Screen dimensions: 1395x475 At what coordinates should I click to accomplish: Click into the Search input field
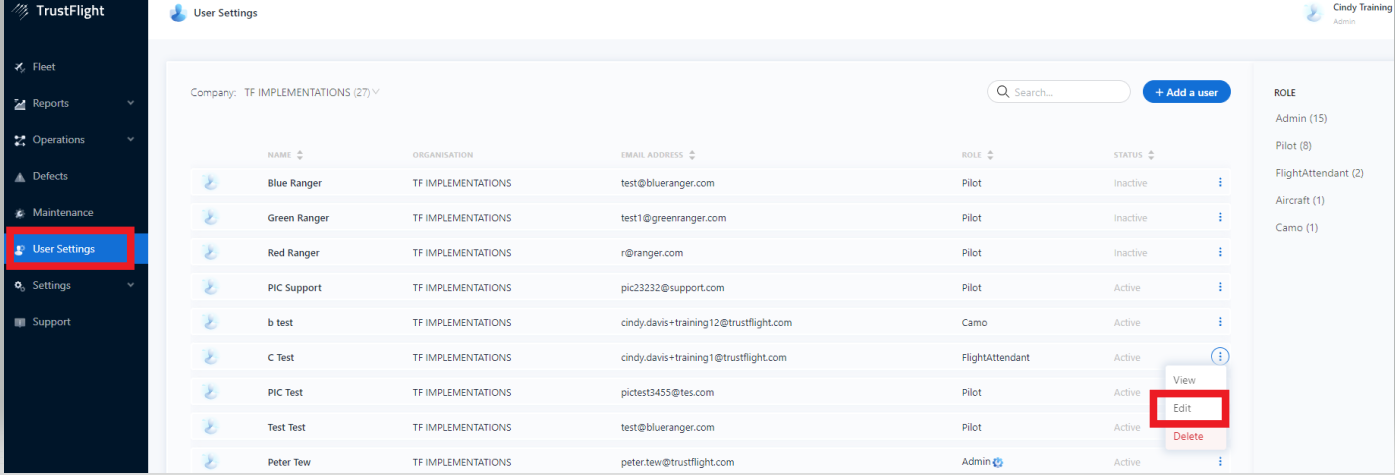pyautogui.click(x=1066, y=92)
